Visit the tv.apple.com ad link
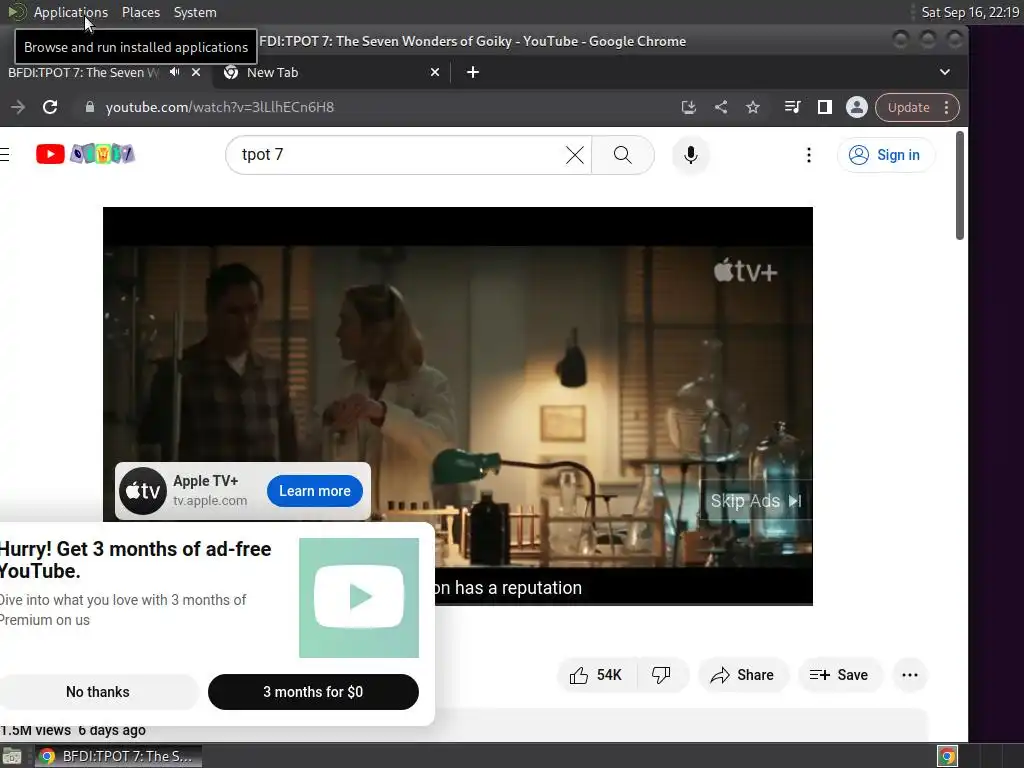Image resolution: width=1024 pixels, height=768 pixels. coord(210,501)
